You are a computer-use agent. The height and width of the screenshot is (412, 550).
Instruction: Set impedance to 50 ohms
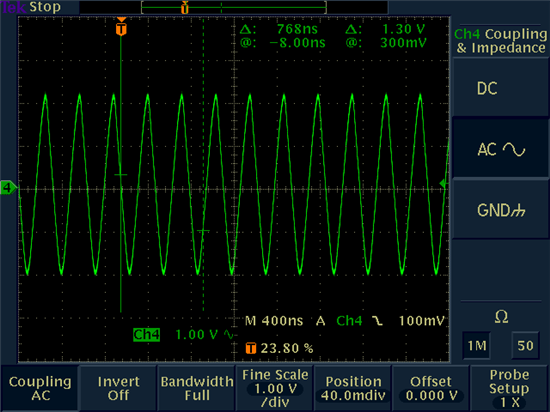(525, 346)
